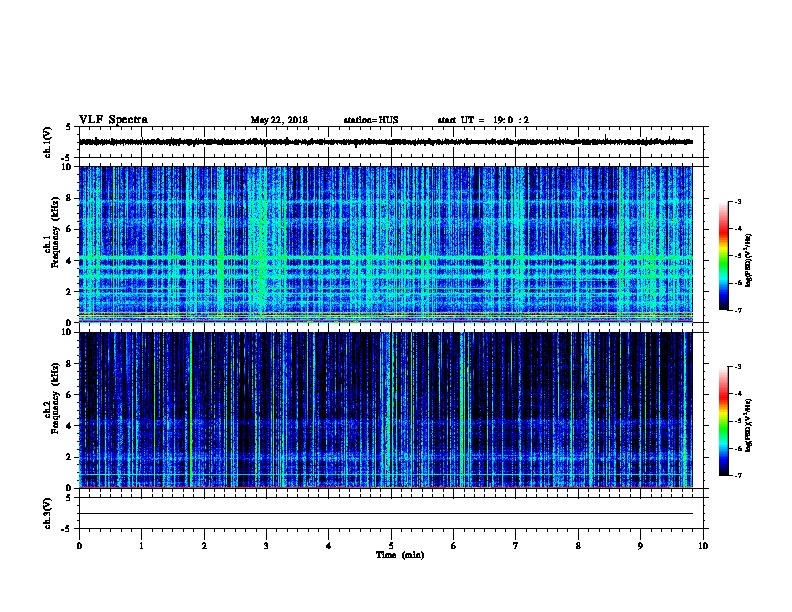Click the time axis tick label '10'

pyautogui.click(x=703, y=546)
